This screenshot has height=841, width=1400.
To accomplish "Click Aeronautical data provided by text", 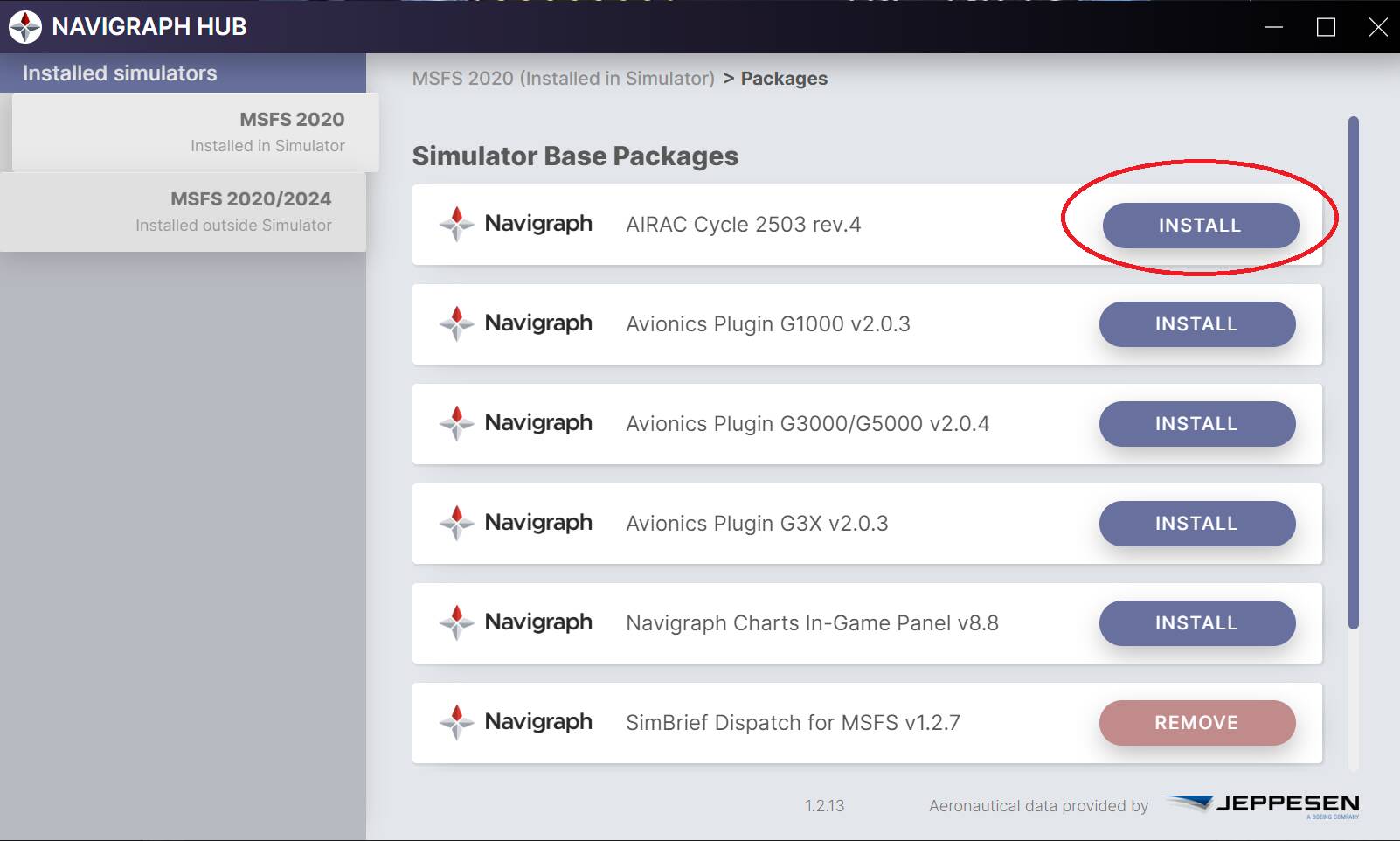I will (x=1038, y=806).
